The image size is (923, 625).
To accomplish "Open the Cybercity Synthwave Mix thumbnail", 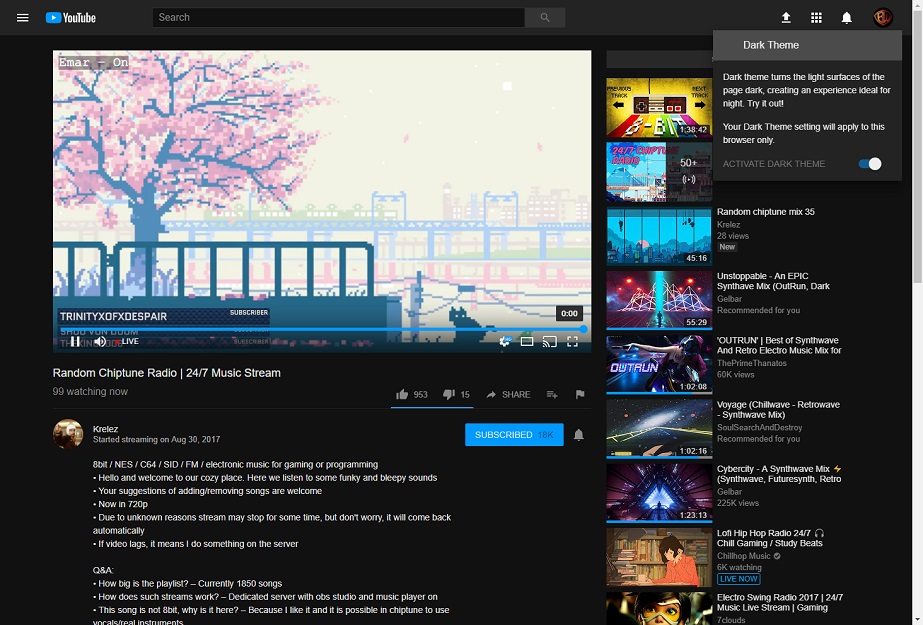I will (x=659, y=493).
